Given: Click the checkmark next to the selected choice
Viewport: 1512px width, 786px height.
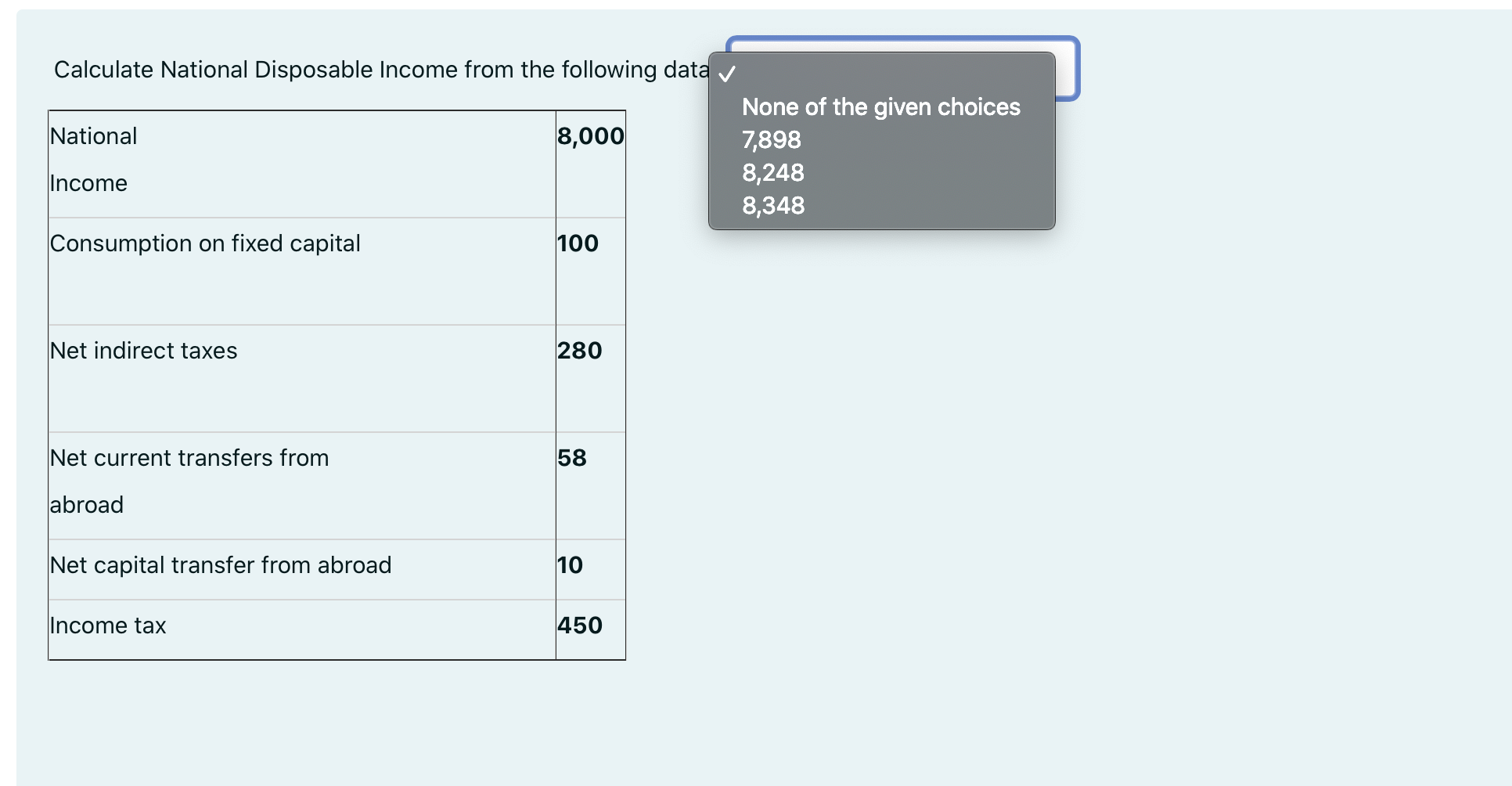Looking at the screenshot, I should point(727,74).
